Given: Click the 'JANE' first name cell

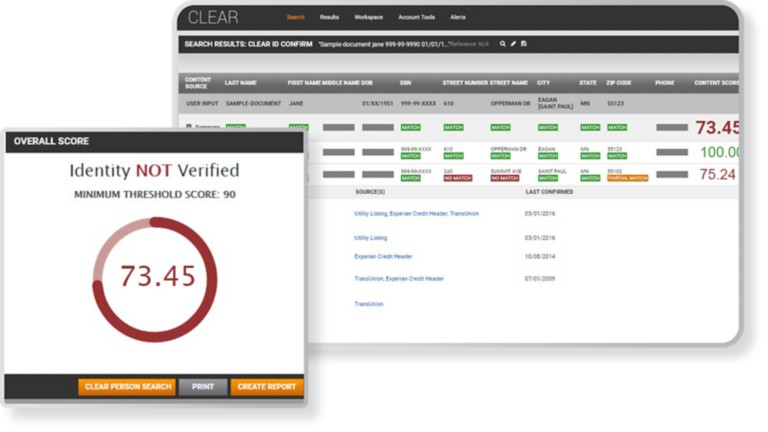Looking at the screenshot, I should (x=296, y=103).
